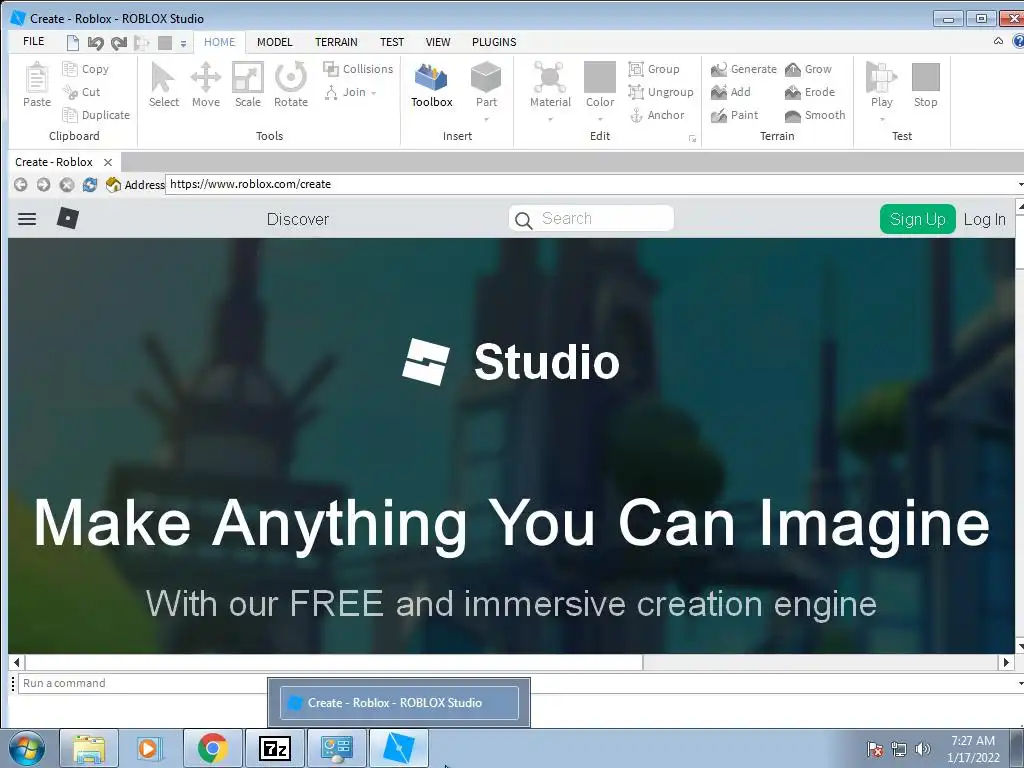Image resolution: width=1024 pixels, height=768 pixels.
Task: Open the Toolbox panel
Action: (x=432, y=85)
